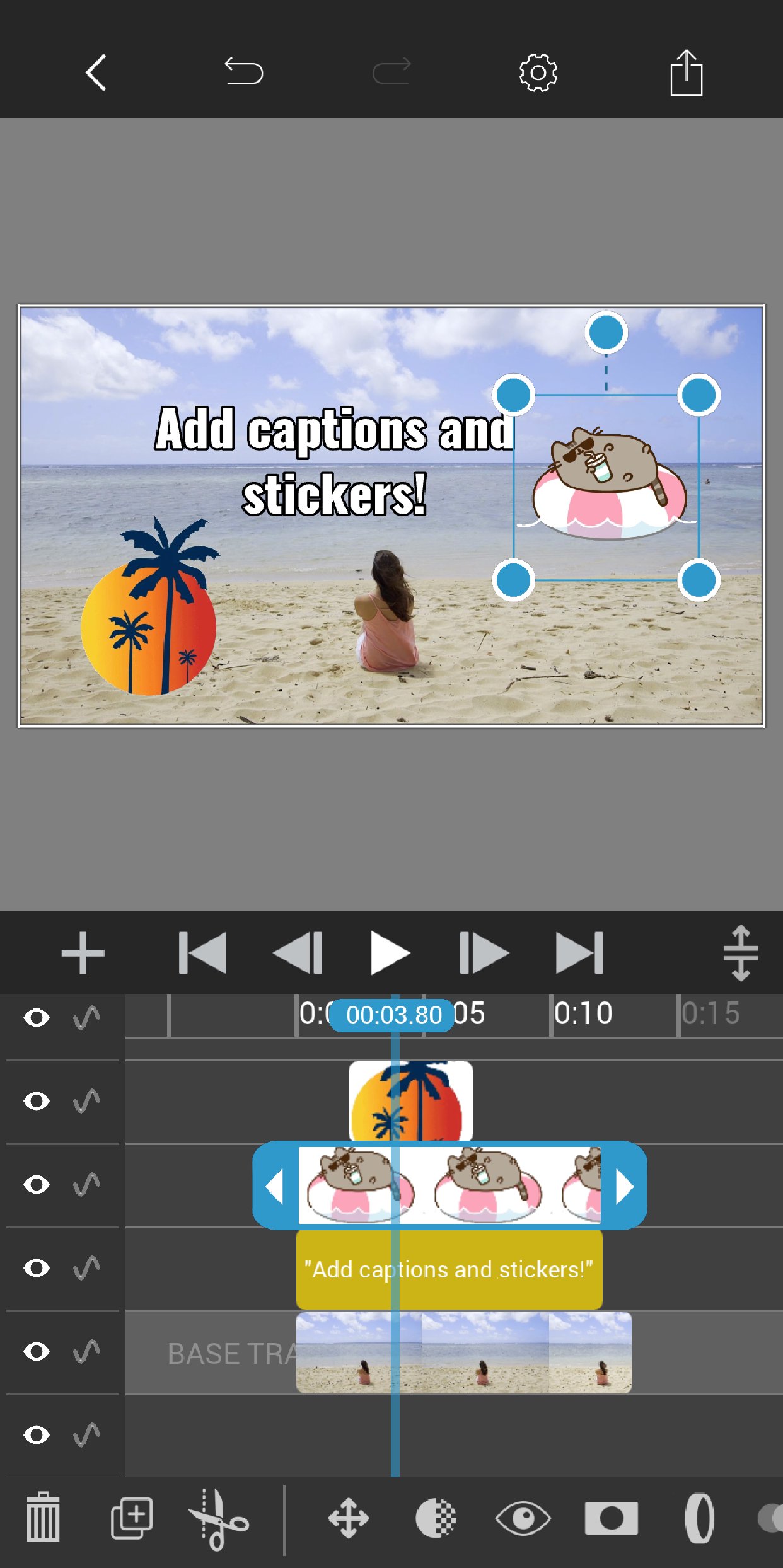
Task: Expand timeline height with vertical arrows
Action: click(740, 953)
